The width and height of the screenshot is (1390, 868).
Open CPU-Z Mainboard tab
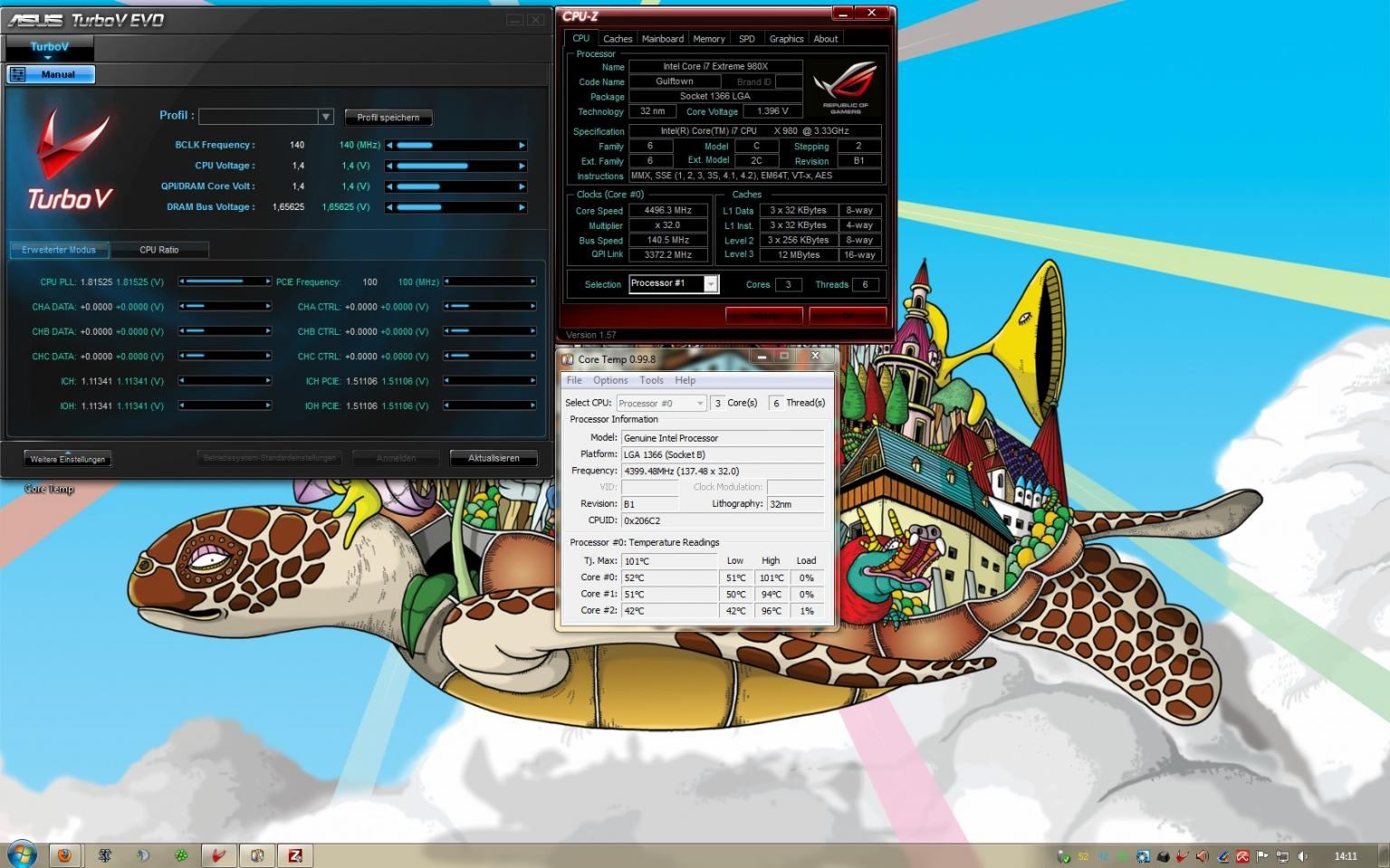click(x=663, y=39)
